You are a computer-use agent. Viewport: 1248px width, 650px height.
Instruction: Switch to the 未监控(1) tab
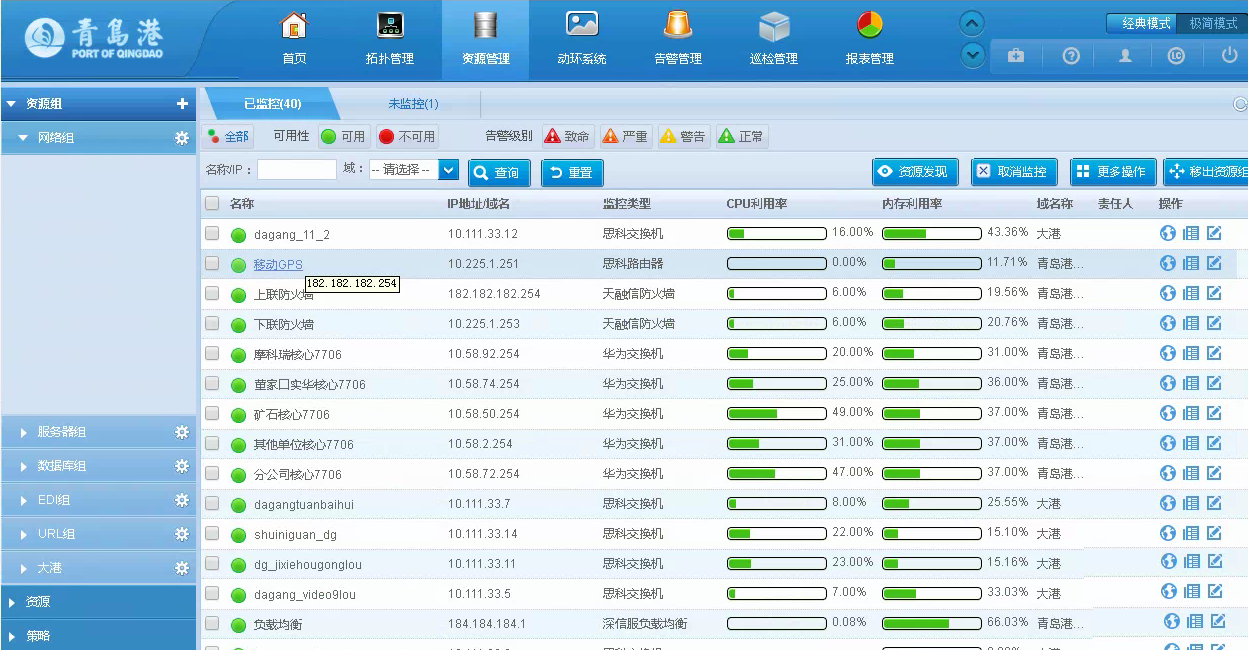pyautogui.click(x=413, y=104)
